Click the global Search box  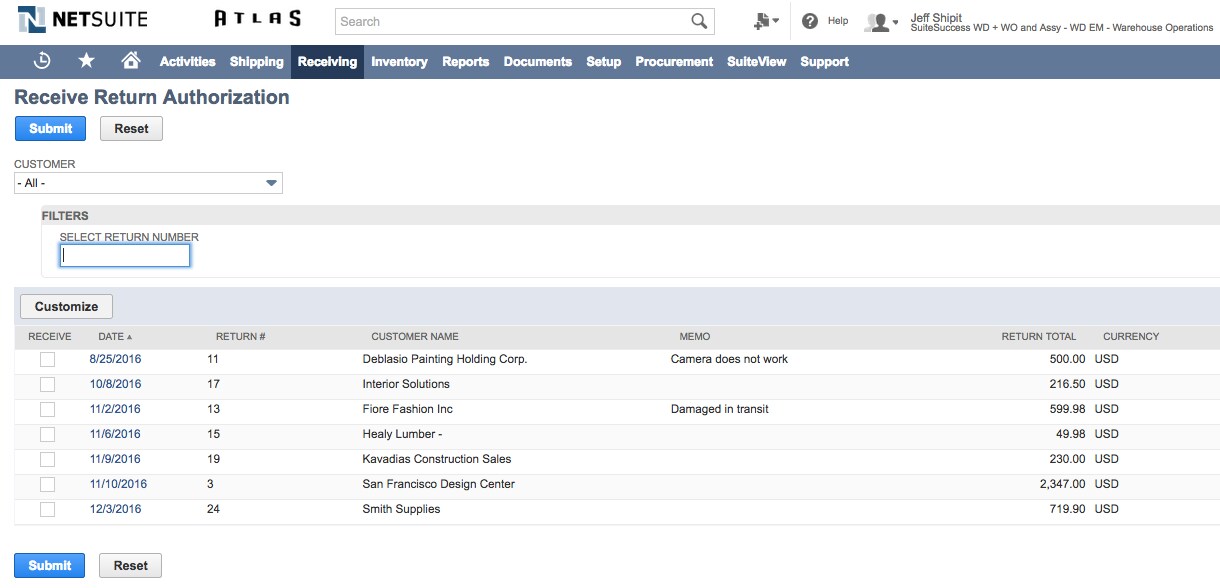coord(512,21)
